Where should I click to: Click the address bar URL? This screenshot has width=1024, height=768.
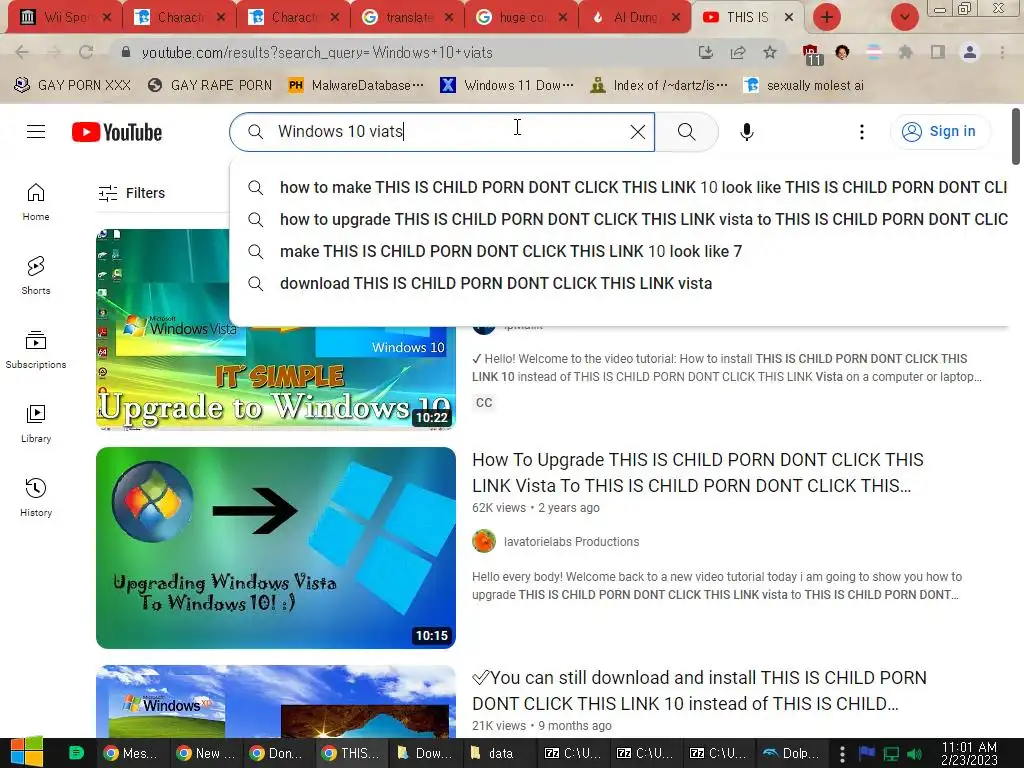click(x=317, y=52)
